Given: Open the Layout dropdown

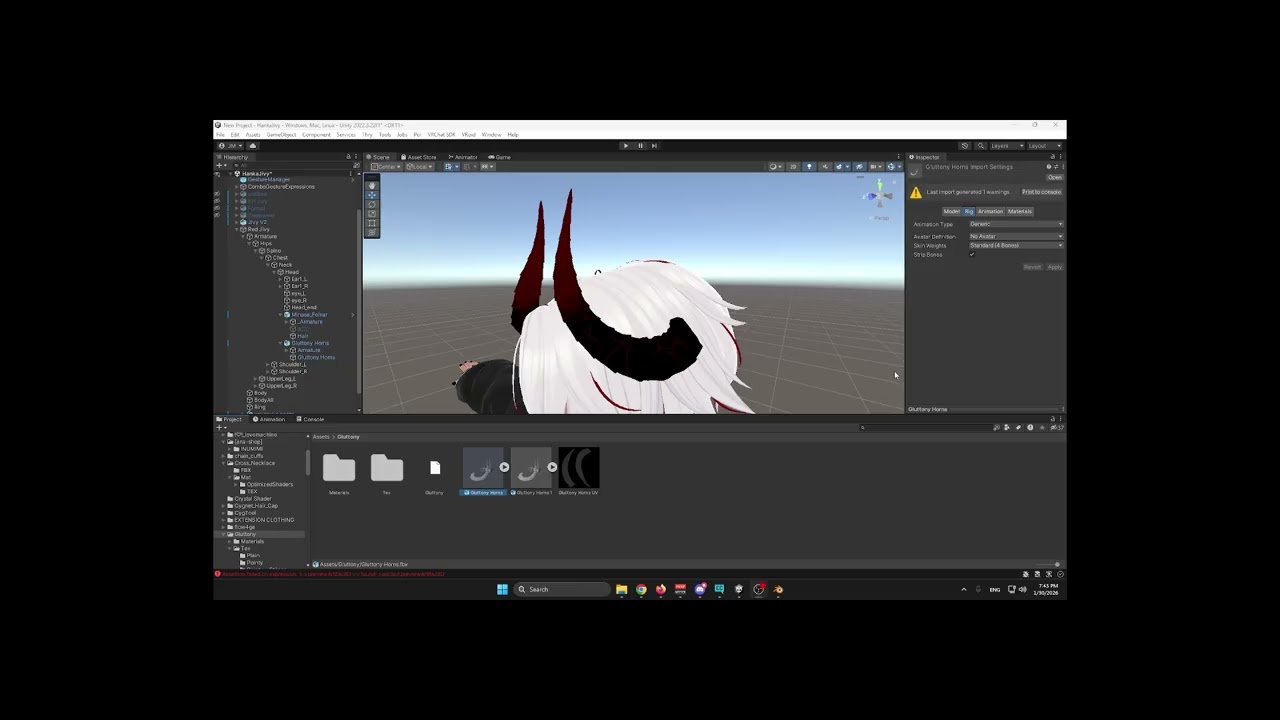Looking at the screenshot, I should click(x=1044, y=146).
